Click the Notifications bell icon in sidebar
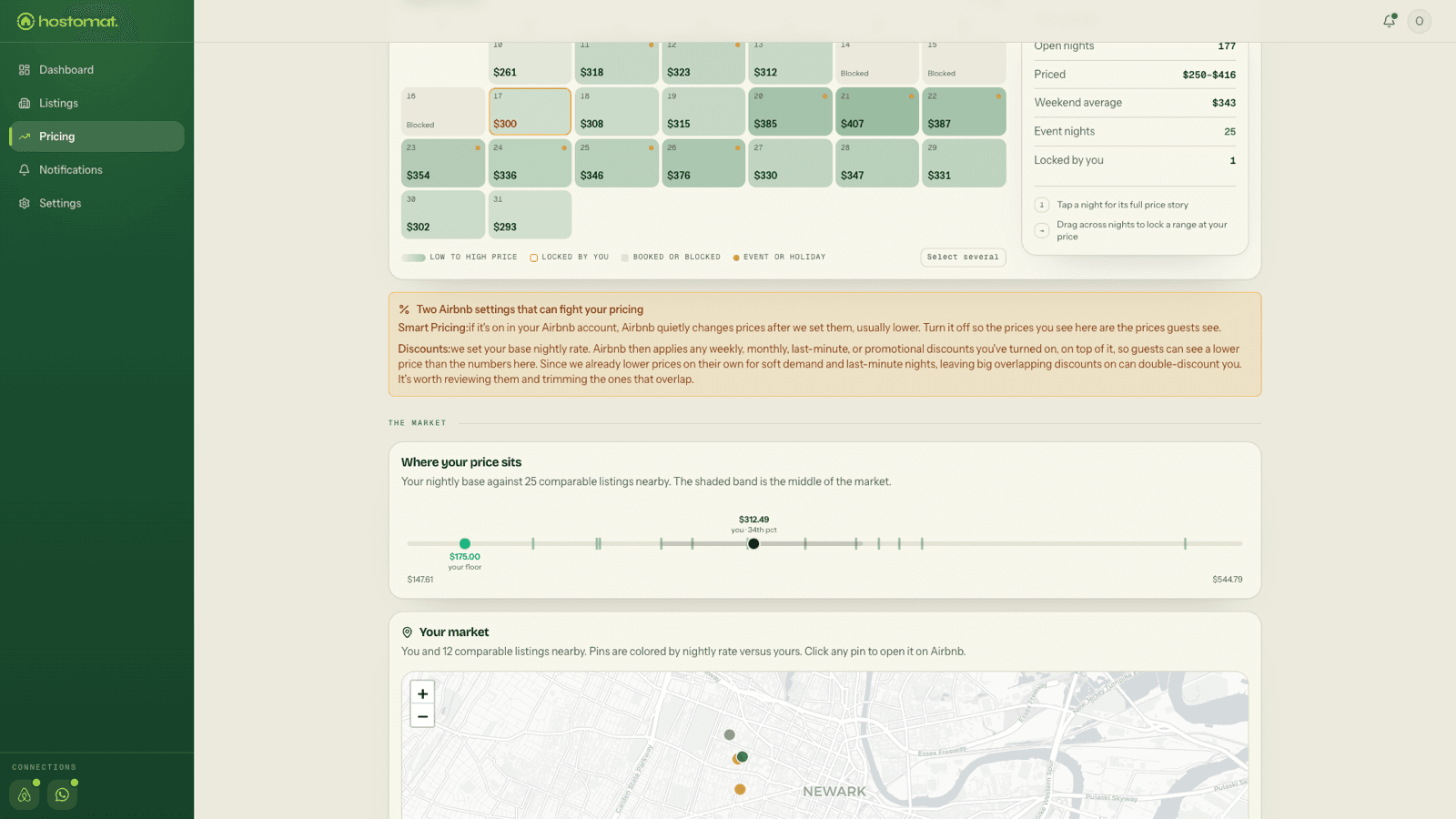Image resolution: width=1456 pixels, height=819 pixels. point(25,170)
